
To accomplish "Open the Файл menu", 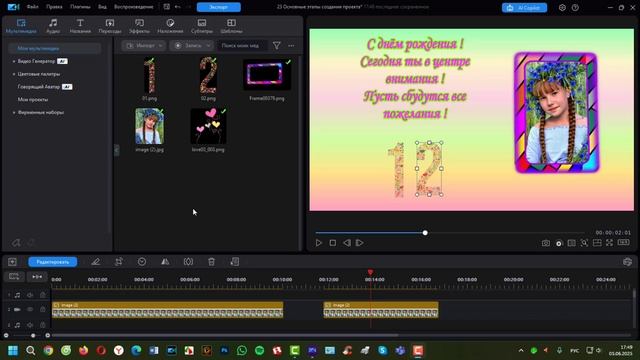I will (x=32, y=7).
